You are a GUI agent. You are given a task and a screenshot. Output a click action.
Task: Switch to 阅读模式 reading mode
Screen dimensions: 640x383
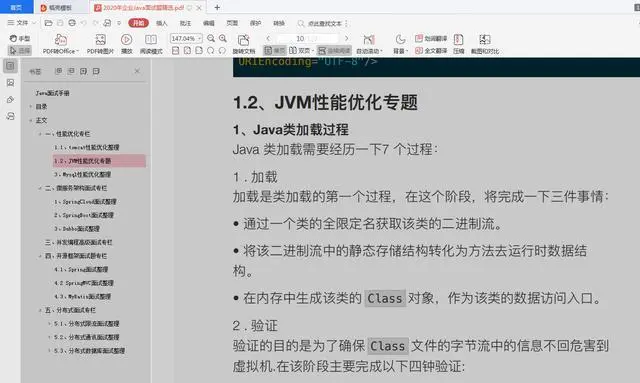pos(151,44)
